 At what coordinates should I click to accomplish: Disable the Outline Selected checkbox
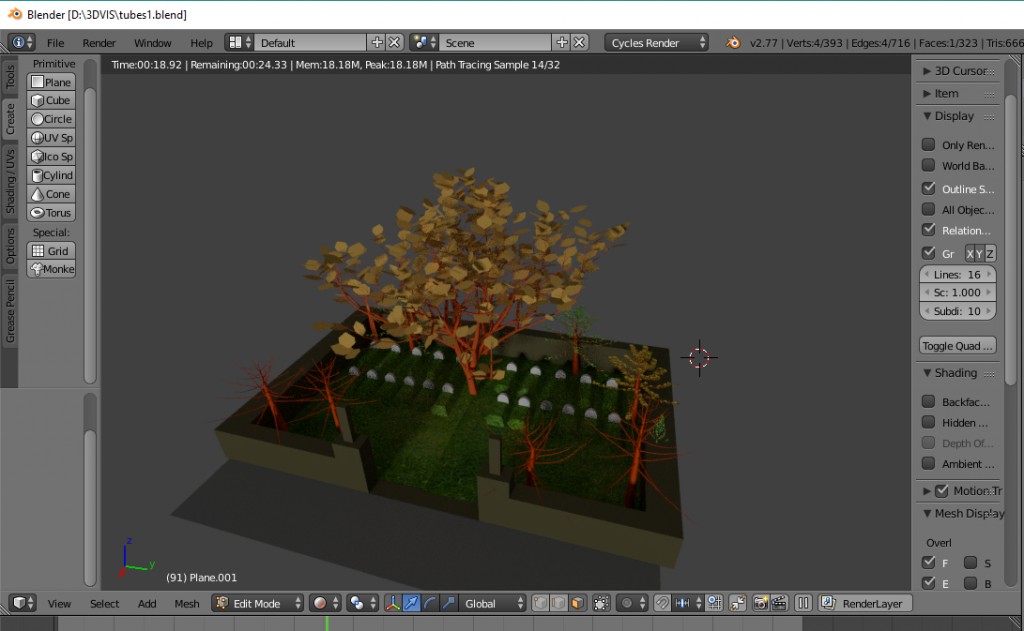[928, 188]
